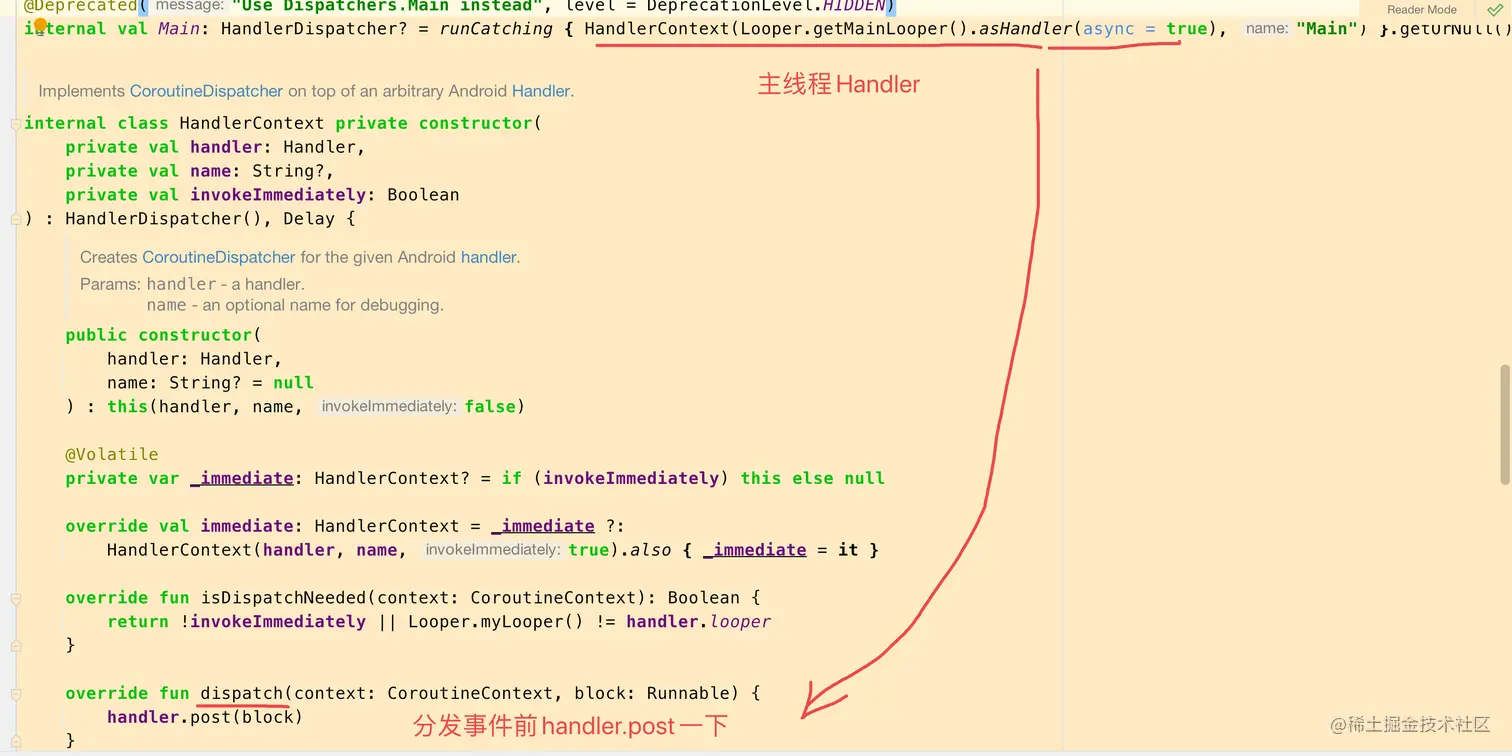Click 'runCatching' call on Main line

point(496,29)
